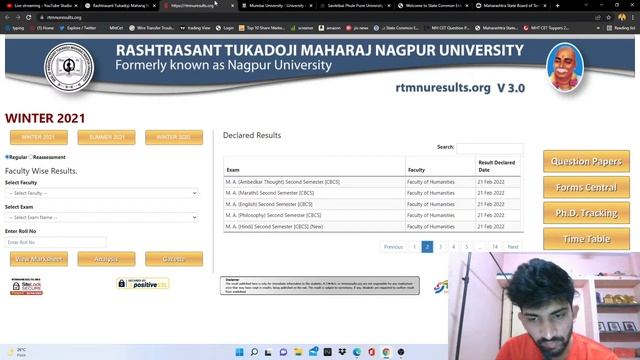640x360 pixels.
Task: Open the Trading View bookmark
Action: pos(195,28)
